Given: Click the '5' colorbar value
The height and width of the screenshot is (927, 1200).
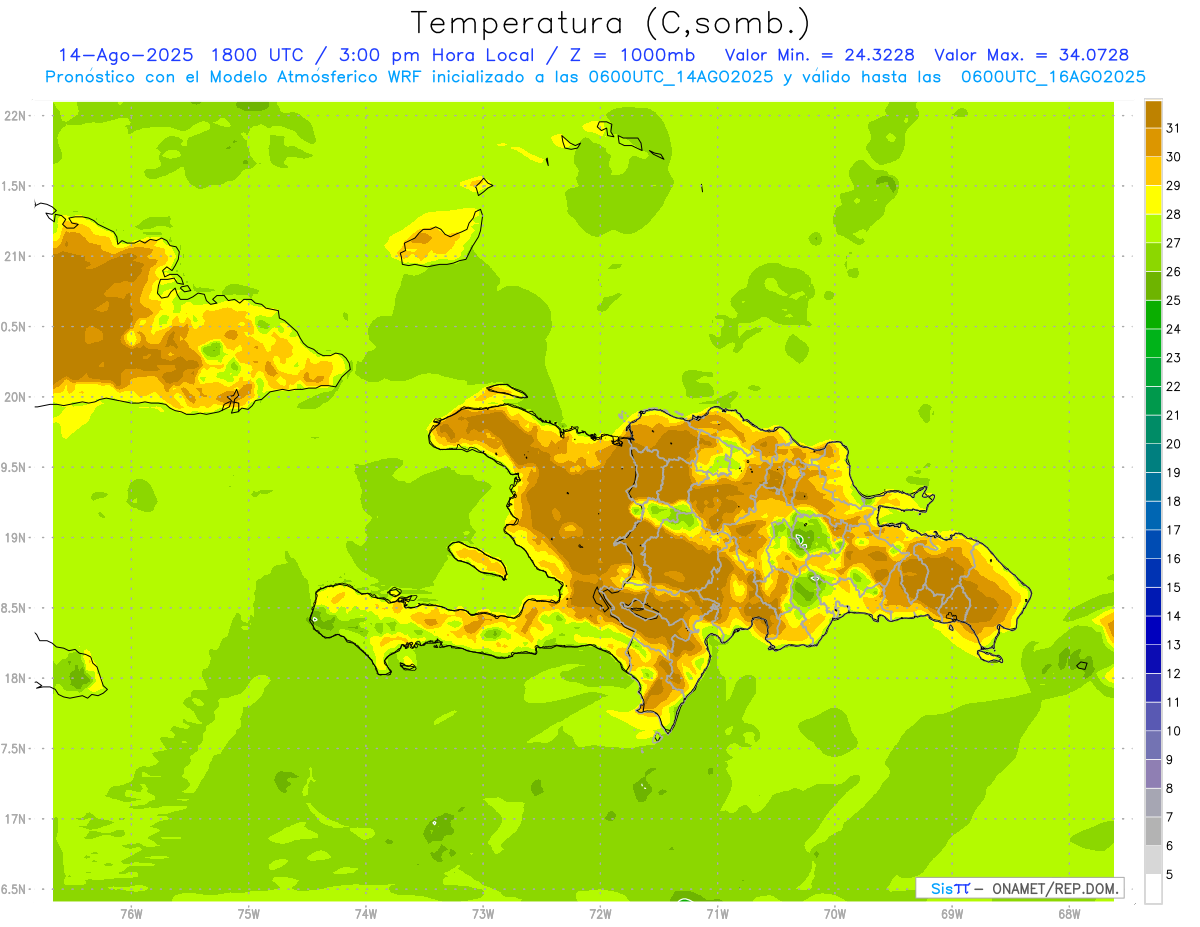Looking at the screenshot, I should pos(1170,875).
